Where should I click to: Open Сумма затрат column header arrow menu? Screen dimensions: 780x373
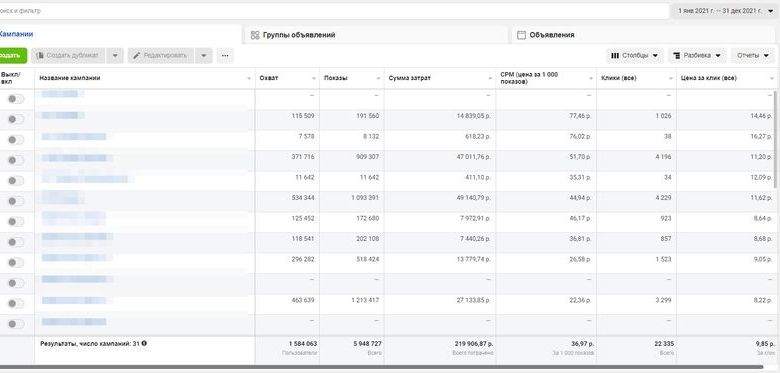click(491, 79)
